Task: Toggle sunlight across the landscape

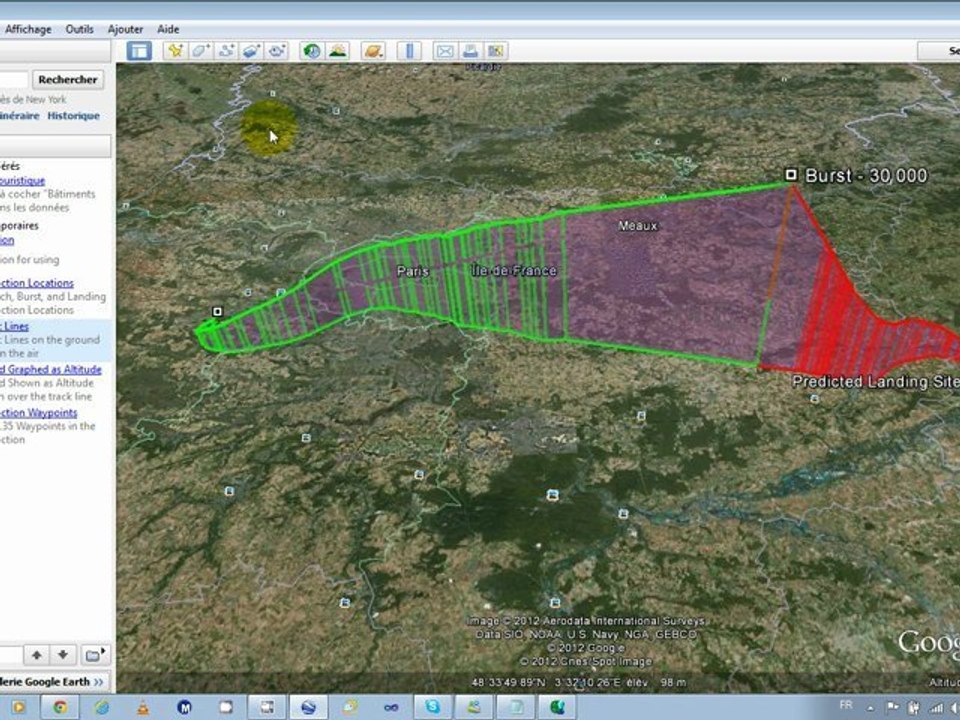Action: click(x=337, y=51)
